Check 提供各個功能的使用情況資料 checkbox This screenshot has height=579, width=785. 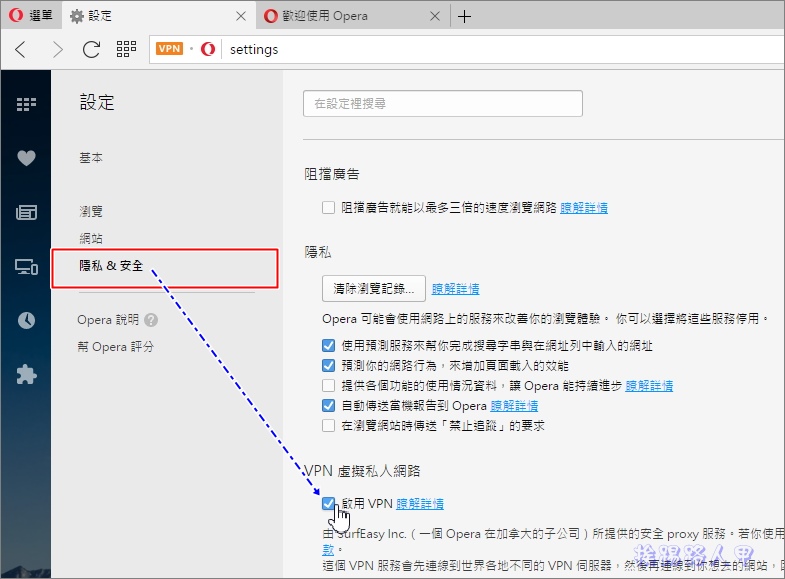[328, 385]
